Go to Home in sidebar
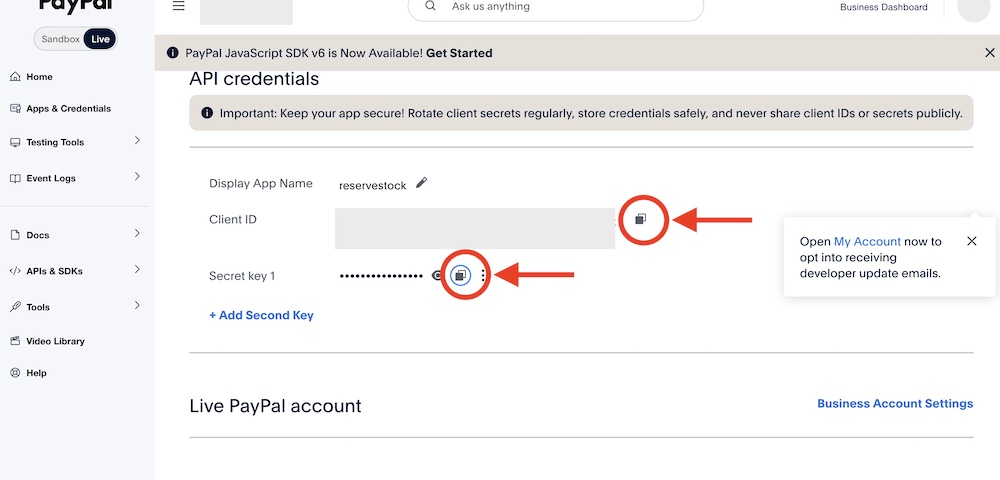 (x=39, y=77)
